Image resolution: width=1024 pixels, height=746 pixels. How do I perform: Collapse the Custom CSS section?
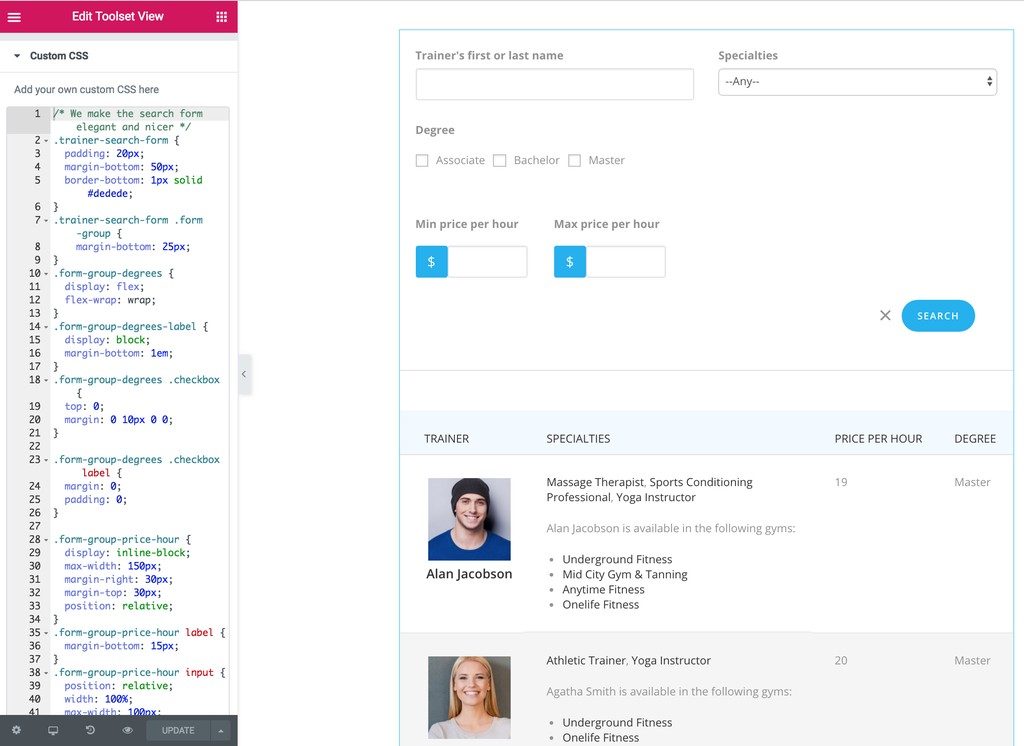point(17,56)
